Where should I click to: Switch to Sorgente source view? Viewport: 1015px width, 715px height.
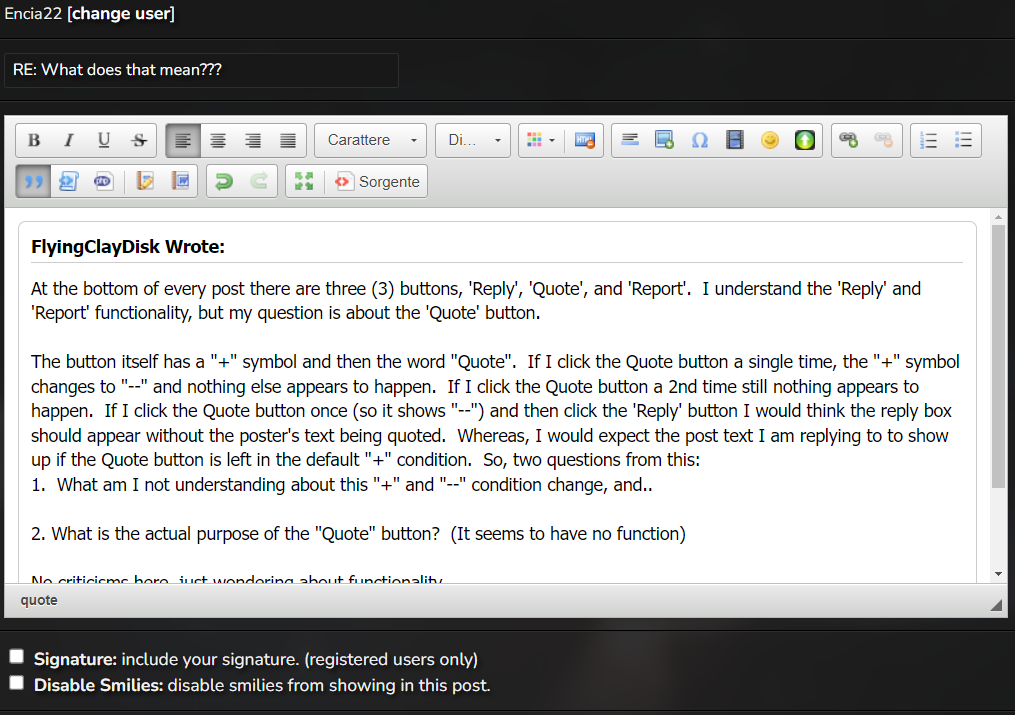click(x=377, y=182)
